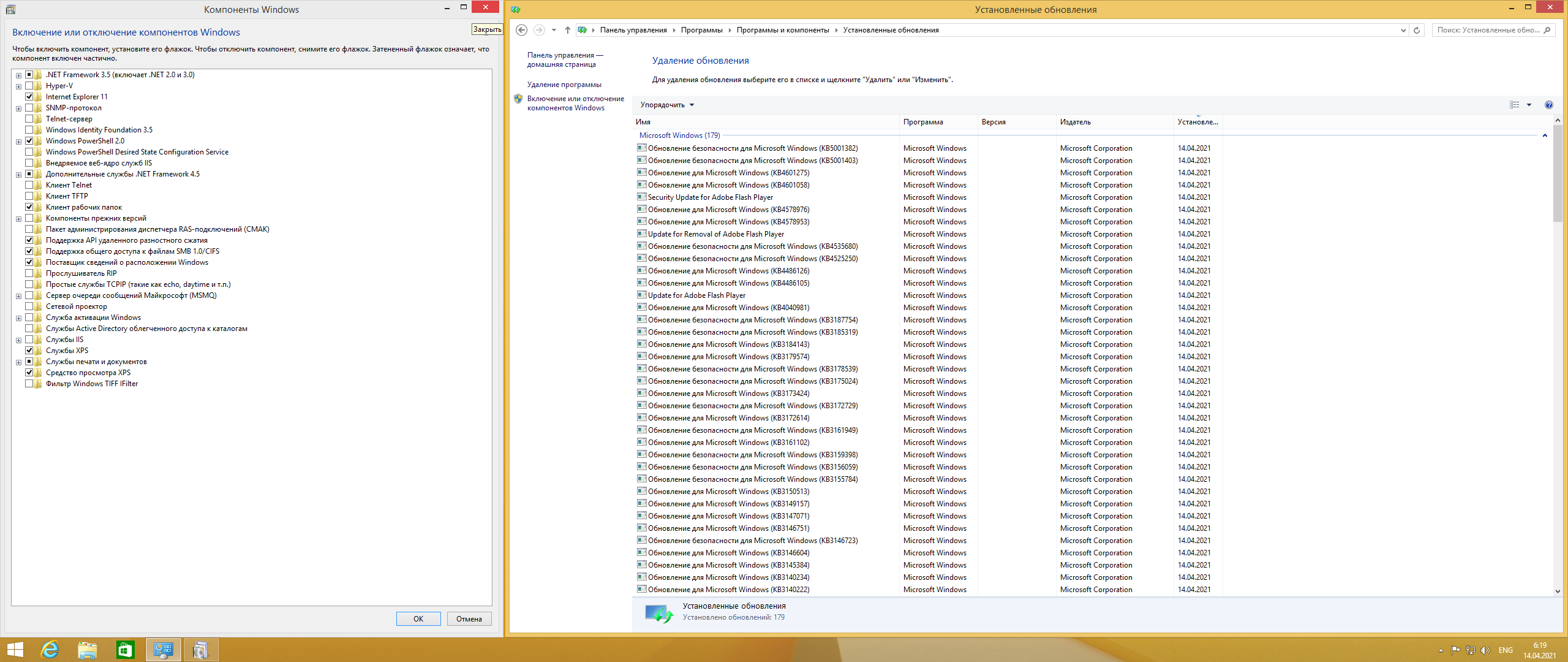Show hidden tray icons
1568x662 pixels.
(x=1441, y=650)
